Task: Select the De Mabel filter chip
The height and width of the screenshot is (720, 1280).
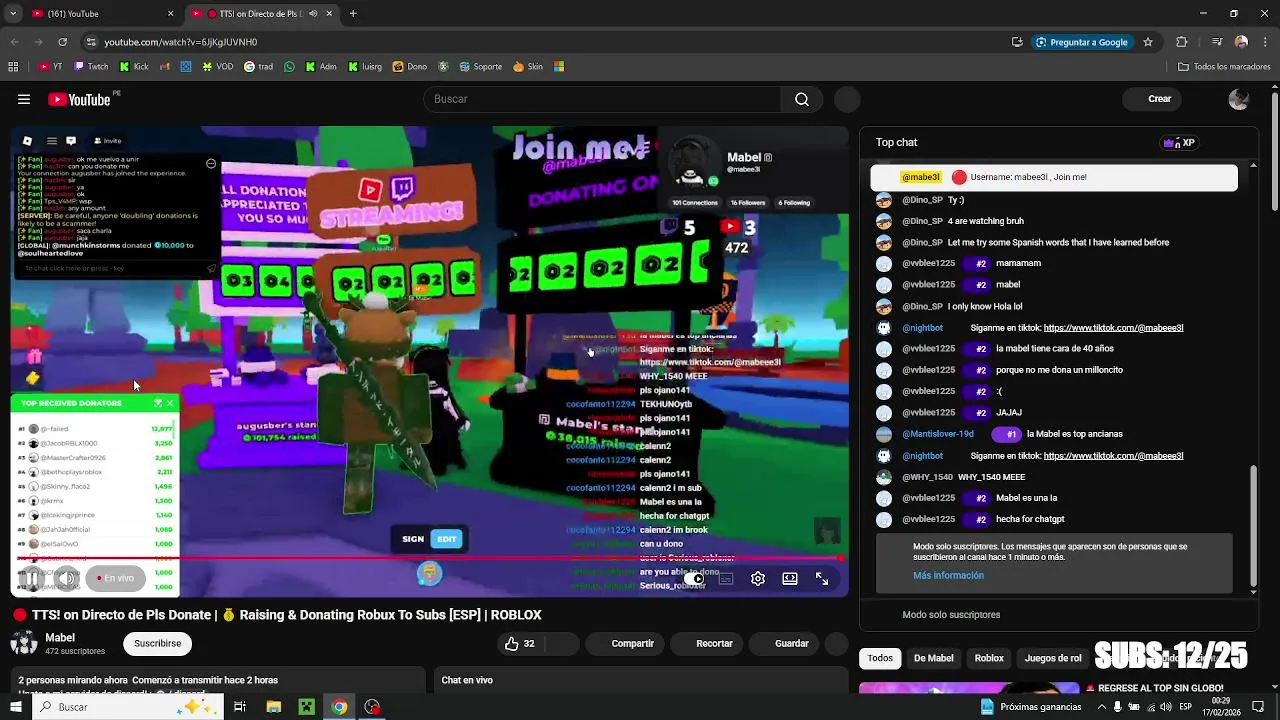Action: [934, 658]
